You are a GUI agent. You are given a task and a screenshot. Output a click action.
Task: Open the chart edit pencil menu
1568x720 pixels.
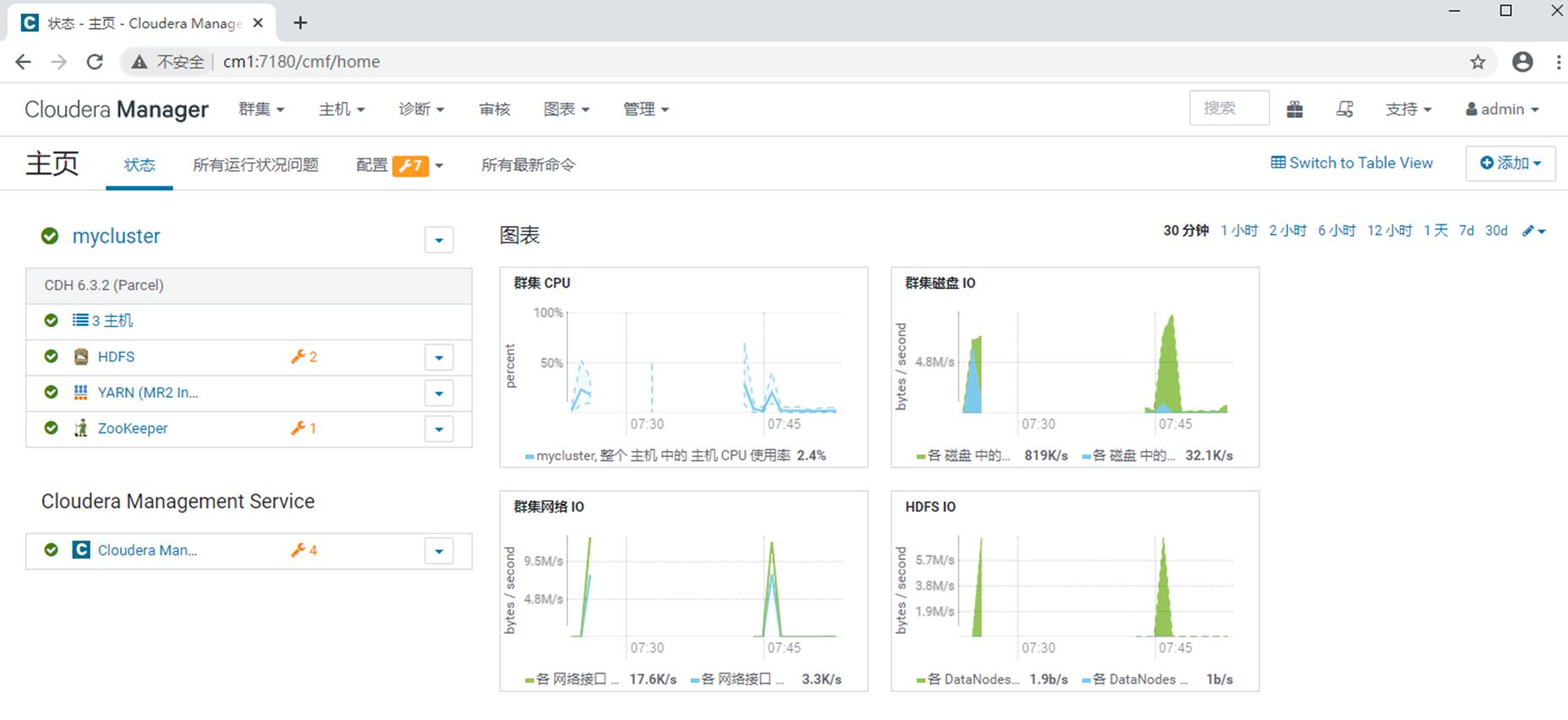(1533, 231)
